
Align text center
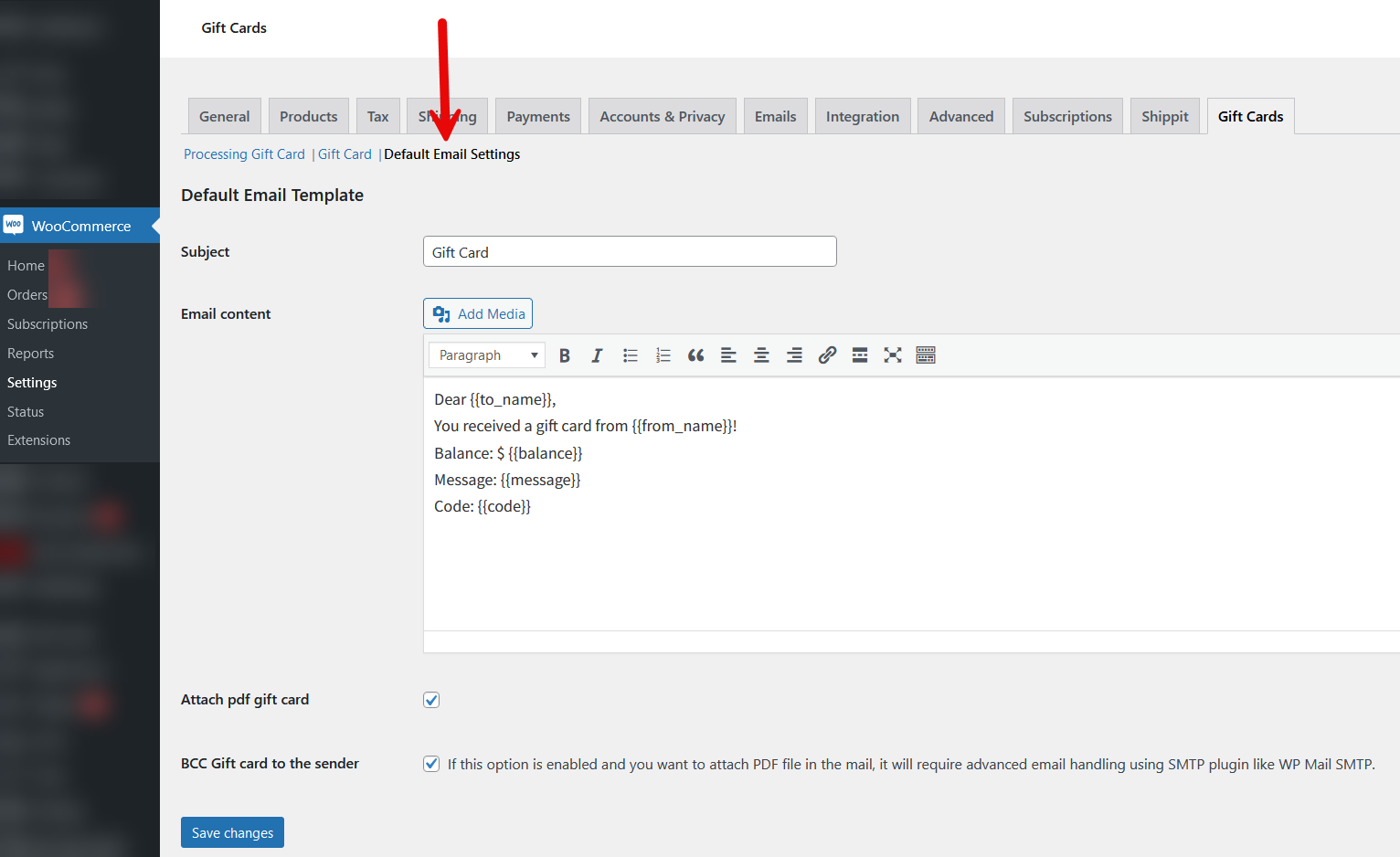(x=761, y=355)
